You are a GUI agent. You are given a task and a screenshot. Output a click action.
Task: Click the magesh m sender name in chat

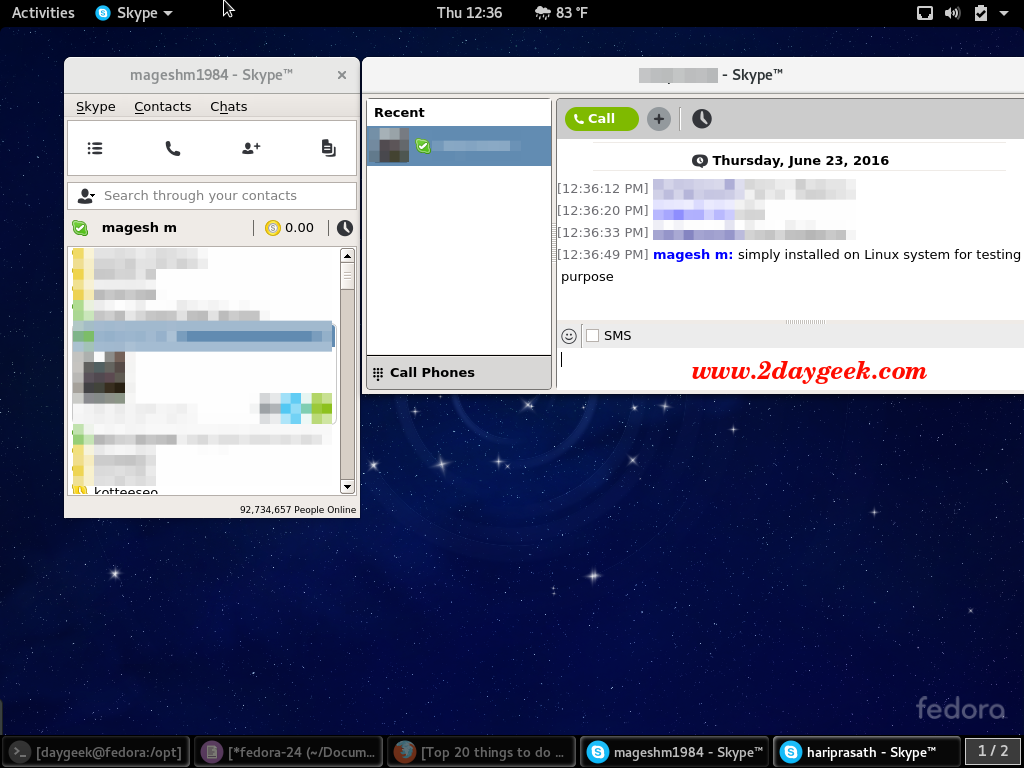point(693,255)
